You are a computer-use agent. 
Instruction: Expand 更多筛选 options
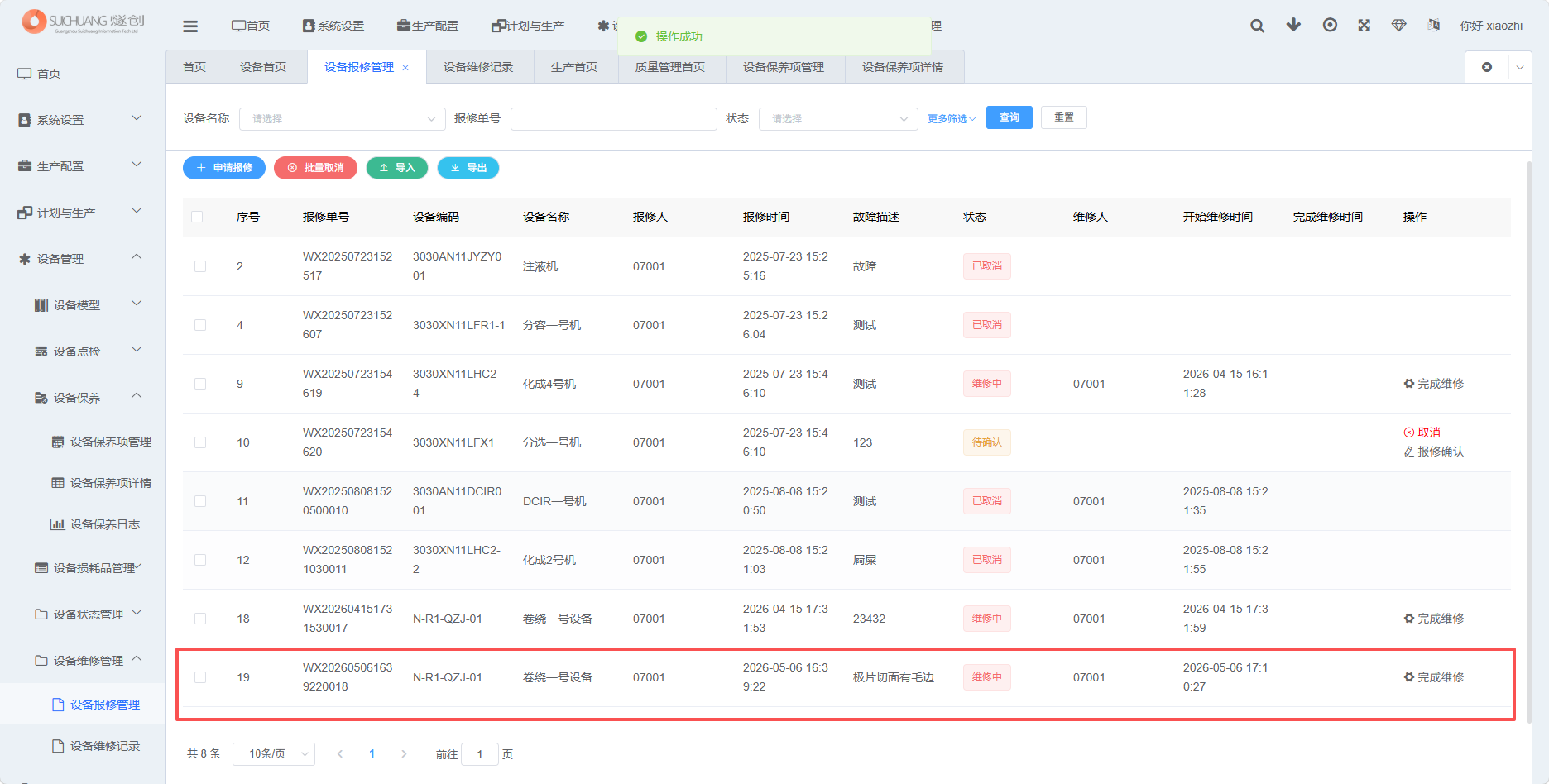[x=952, y=119]
